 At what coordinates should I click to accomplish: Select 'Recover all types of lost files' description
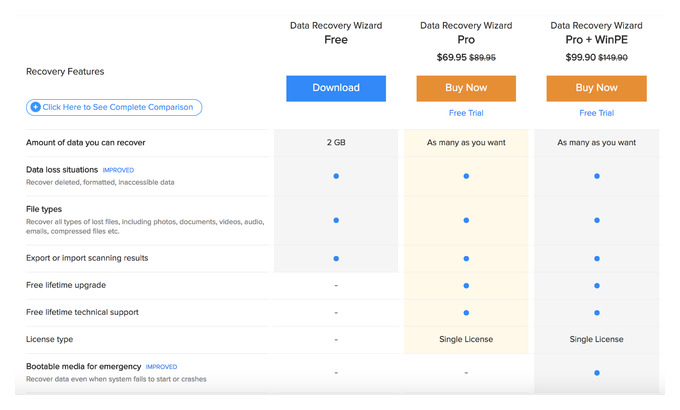point(145,226)
